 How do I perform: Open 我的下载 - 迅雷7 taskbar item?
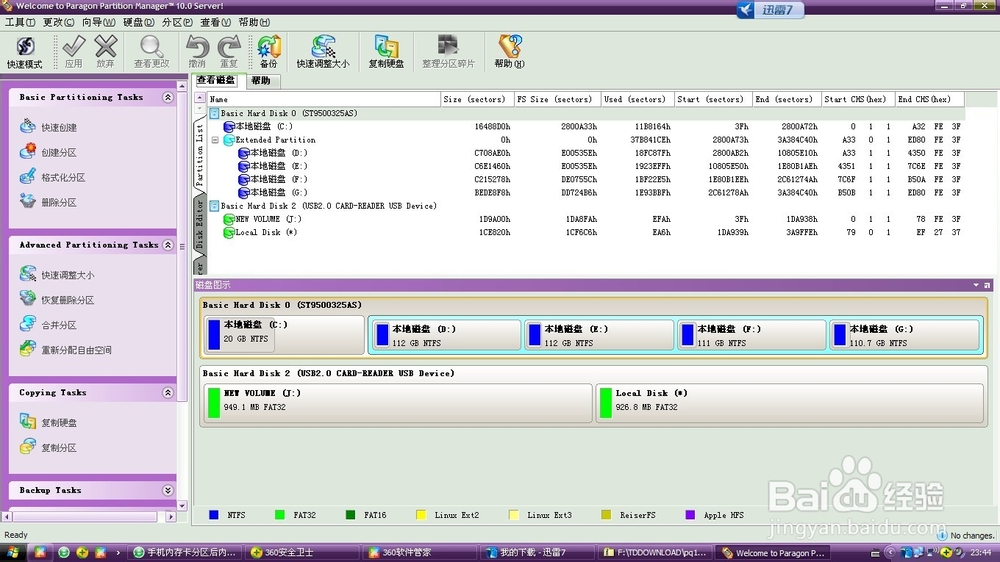536,552
